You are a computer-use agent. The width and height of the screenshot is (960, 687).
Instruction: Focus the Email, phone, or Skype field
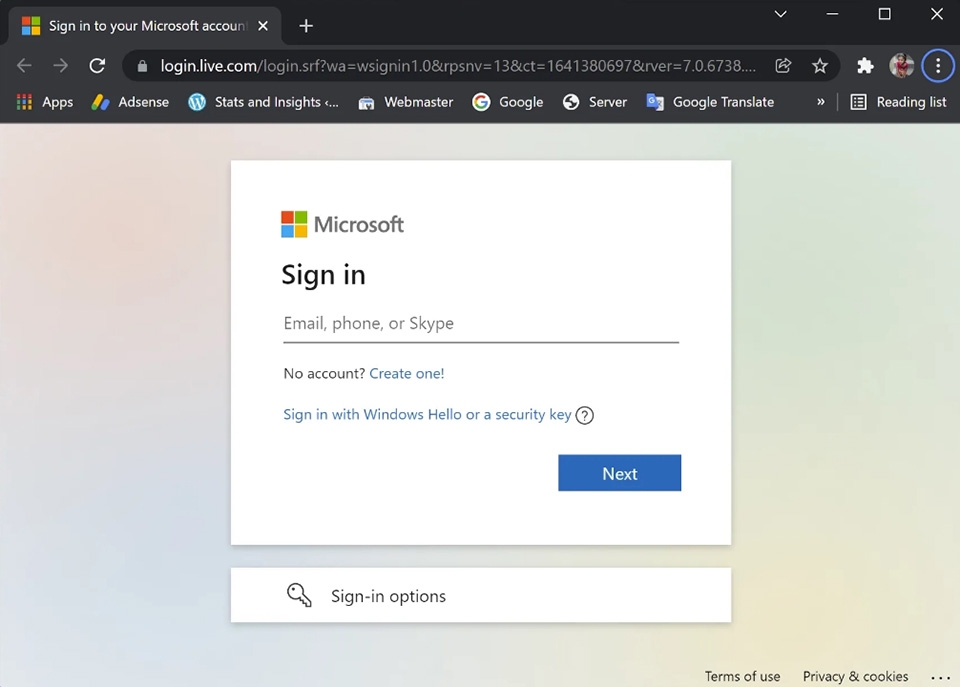click(x=481, y=323)
